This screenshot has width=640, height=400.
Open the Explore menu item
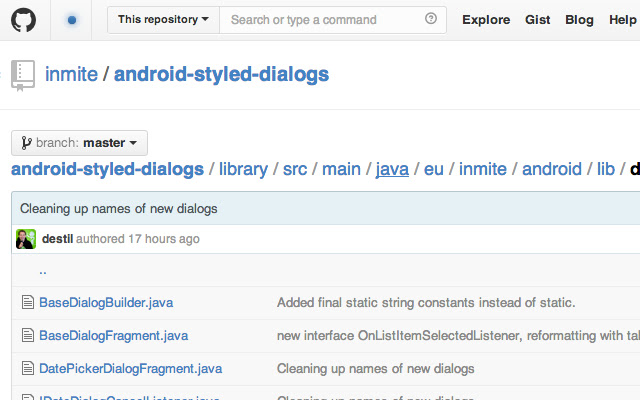486,20
